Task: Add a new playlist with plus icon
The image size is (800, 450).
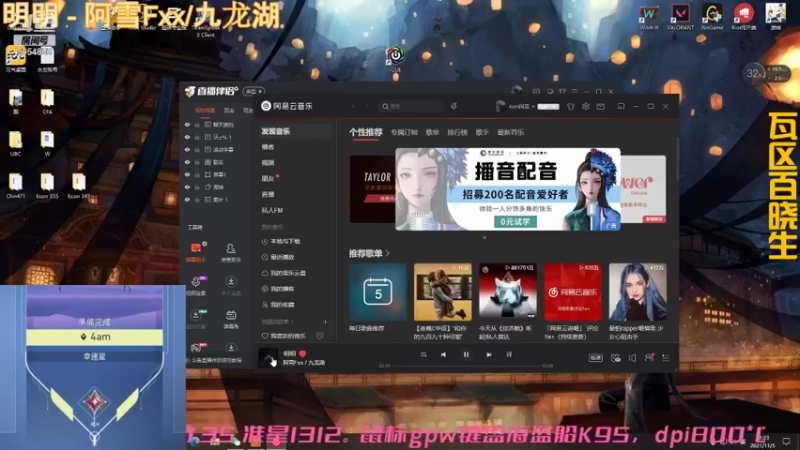Action: pos(325,322)
